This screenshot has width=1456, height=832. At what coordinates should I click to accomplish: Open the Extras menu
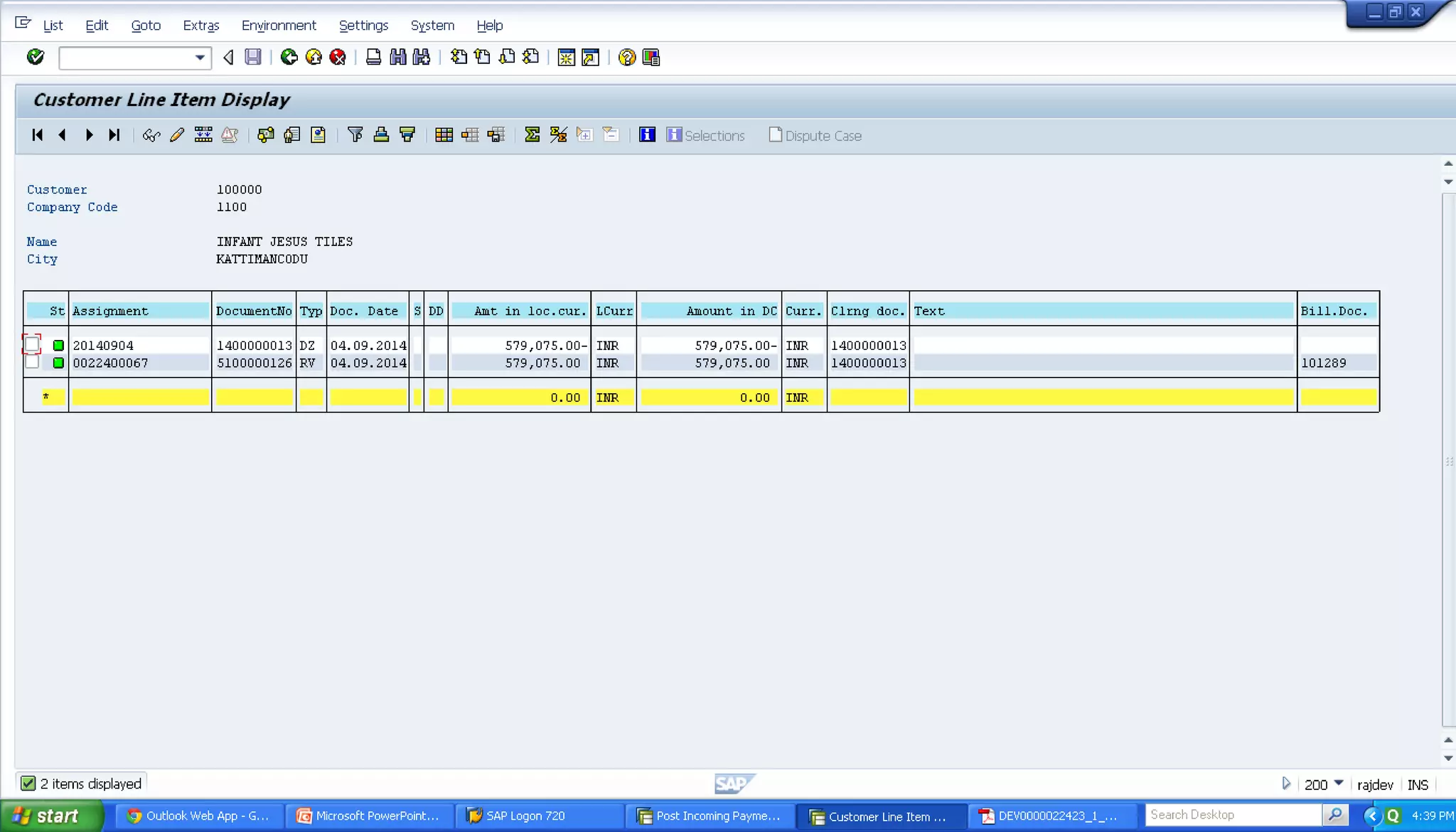pyautogui.click(x=201, y=26)
